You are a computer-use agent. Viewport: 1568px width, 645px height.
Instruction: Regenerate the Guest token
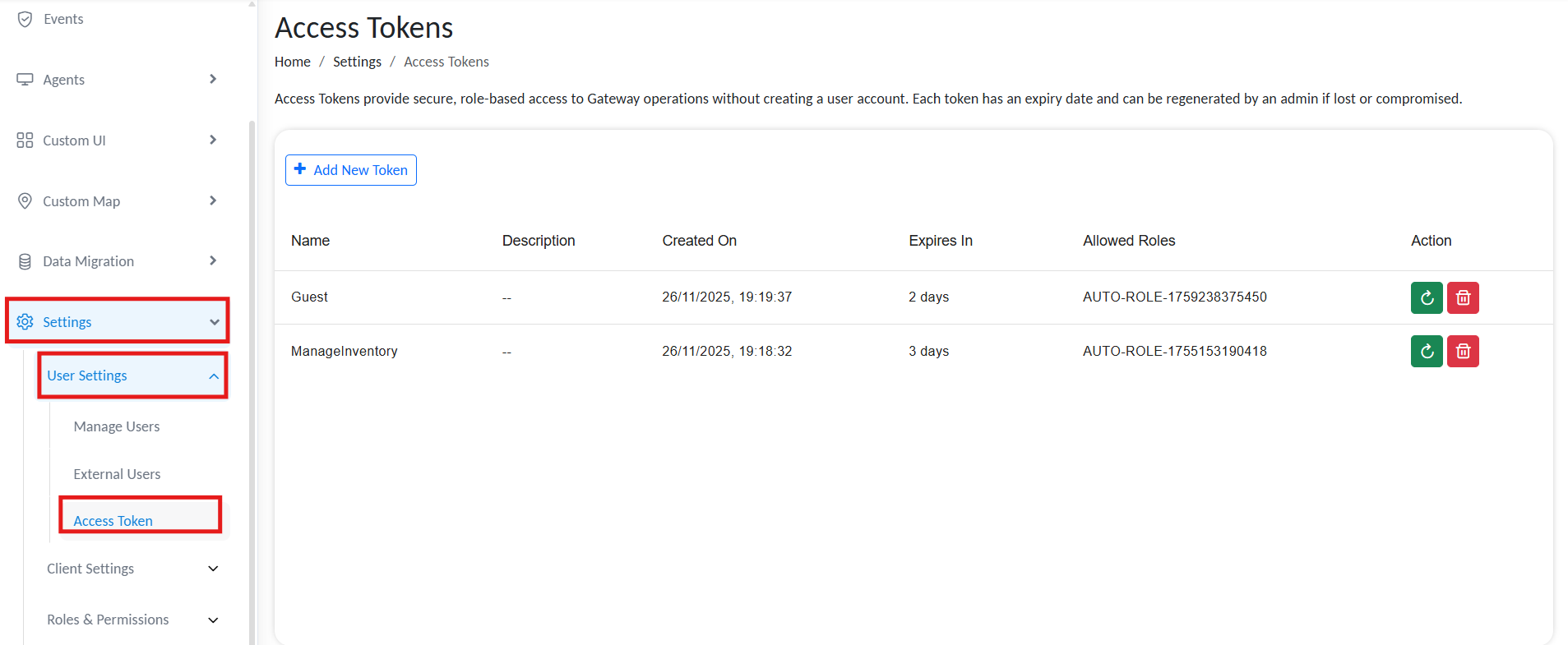pyautogui.click(x=1427, y=297)
